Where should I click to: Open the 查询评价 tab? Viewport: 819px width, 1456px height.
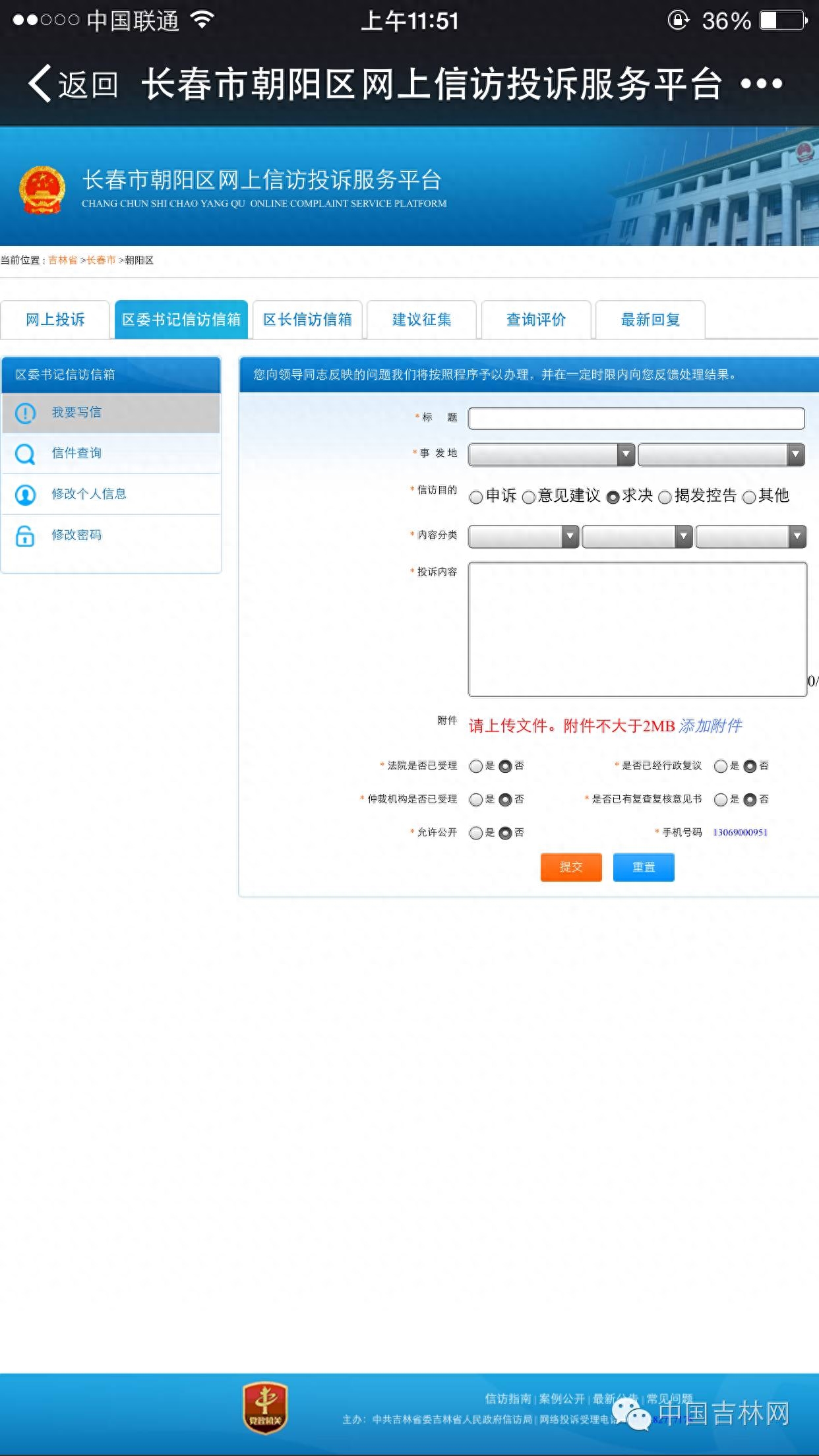(535, 320)
